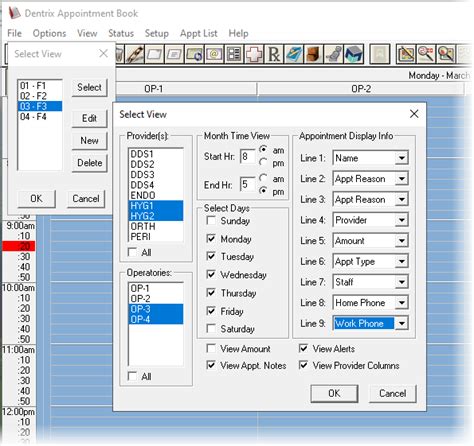474x446 pixels.
Task: Open the Help menu
Action: point(238,33)
